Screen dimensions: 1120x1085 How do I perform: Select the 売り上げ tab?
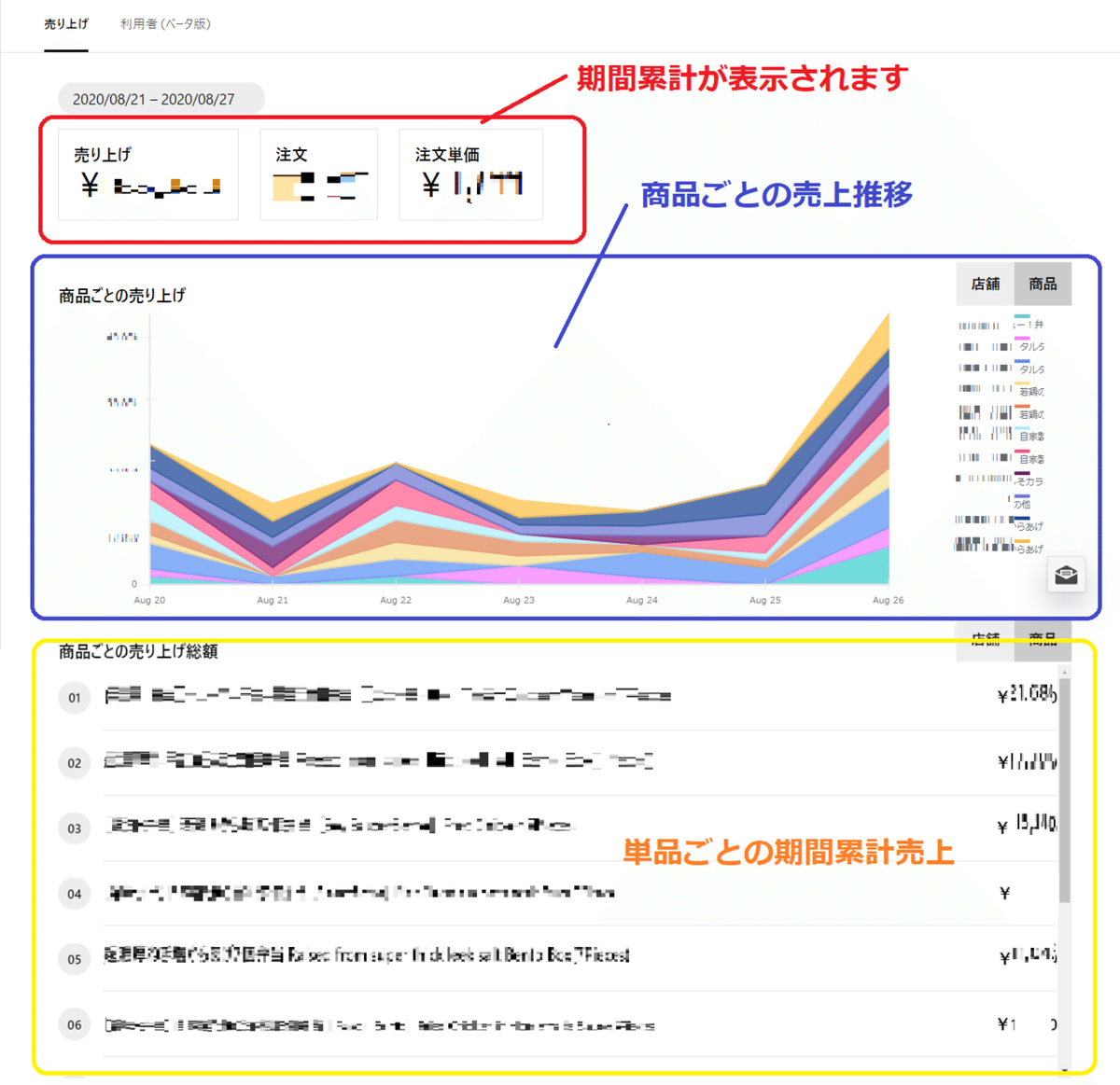coord(65,24)
